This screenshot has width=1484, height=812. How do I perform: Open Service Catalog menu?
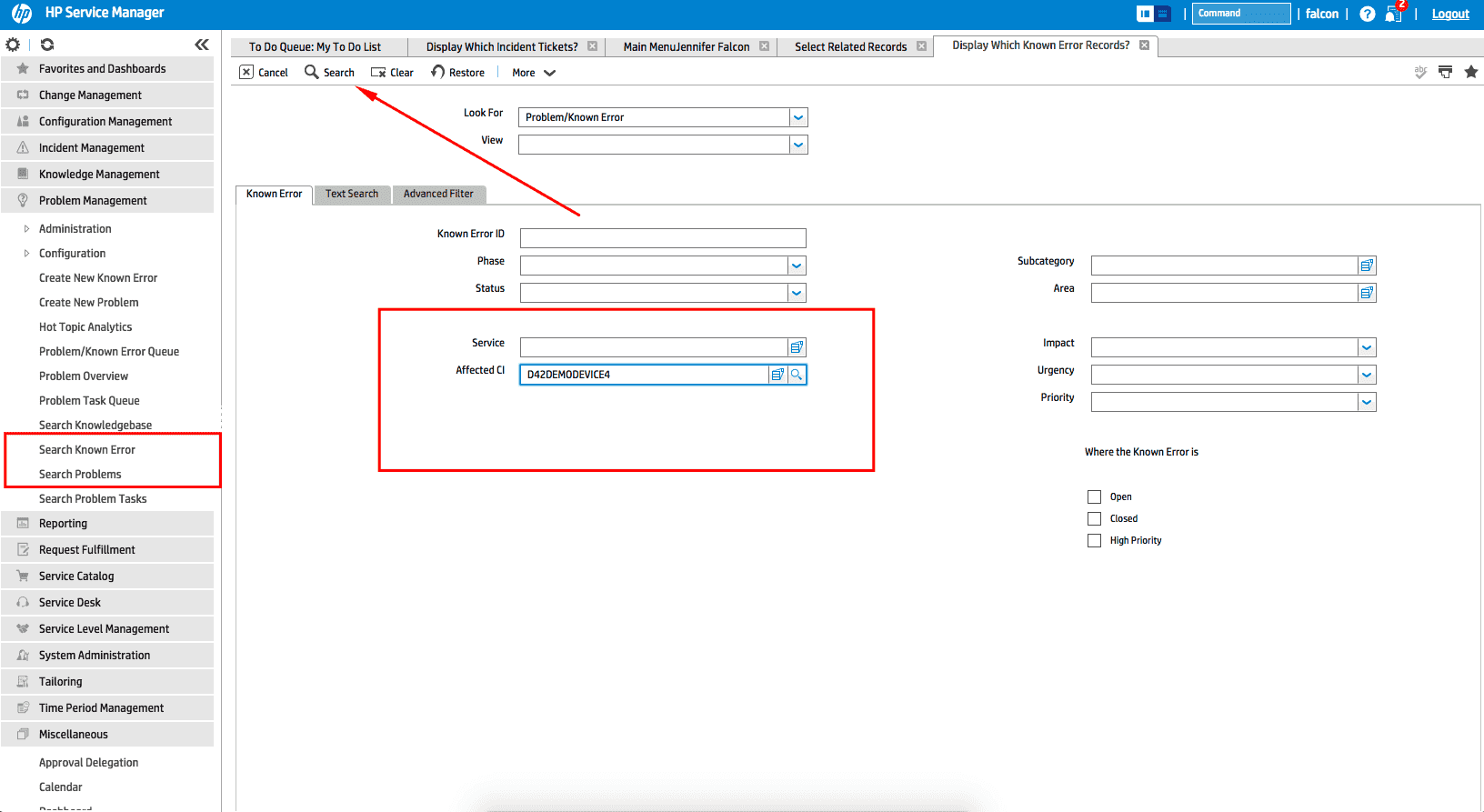(107, 576)
